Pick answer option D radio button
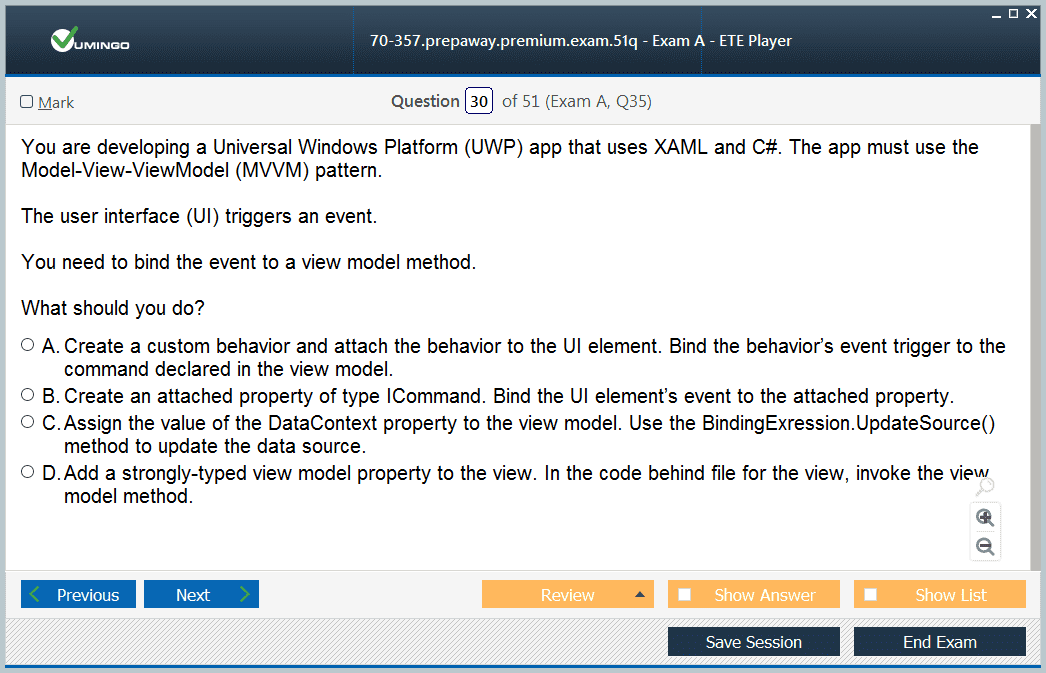Image resolution: width=1046 pixels, height=673 pixels. pyautogui.click(x=28, y=471)
